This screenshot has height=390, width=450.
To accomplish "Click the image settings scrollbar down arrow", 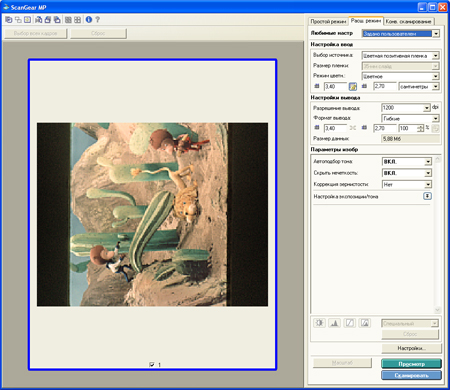I will tap(438, 310).
